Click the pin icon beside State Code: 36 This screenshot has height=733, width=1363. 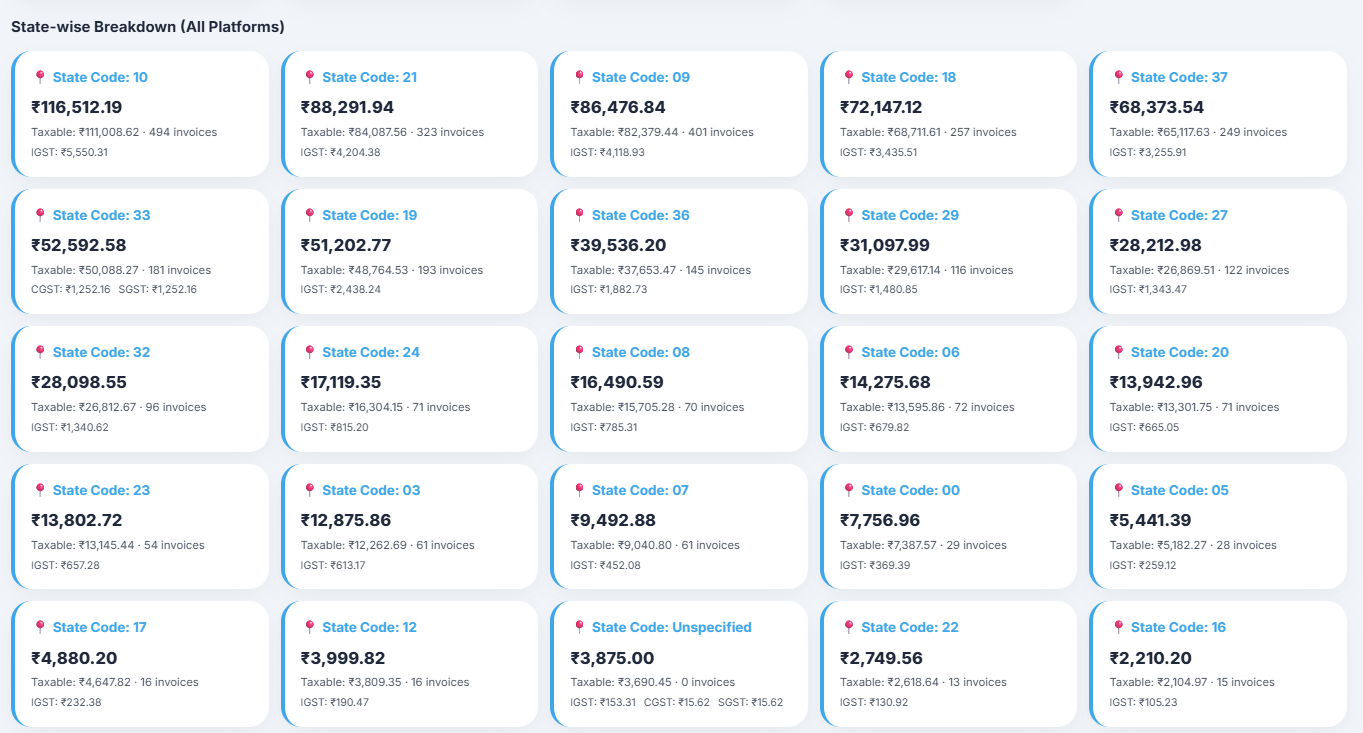coord(579,215)
